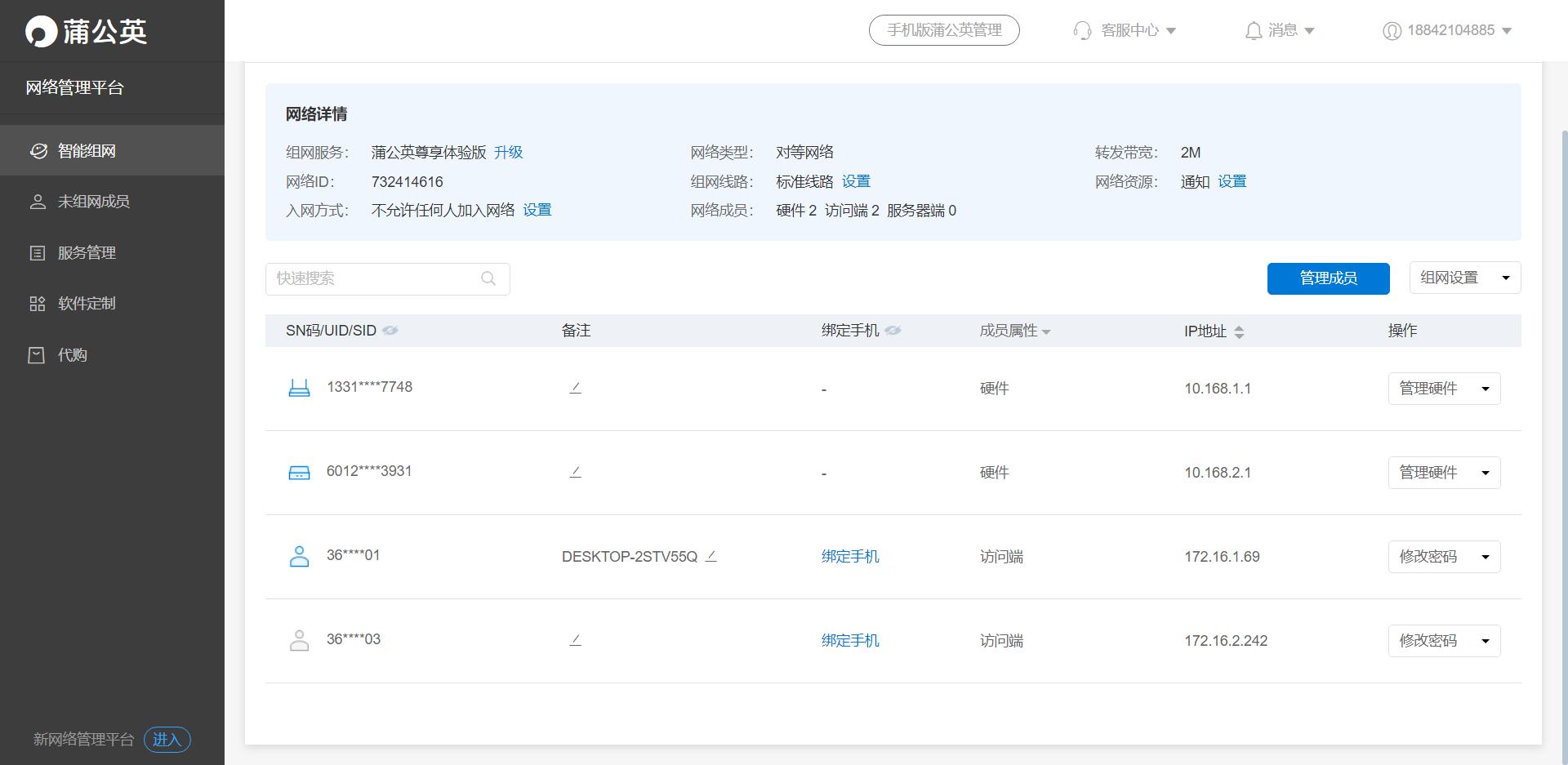Screen dimensions: 1568x765
Task: Sort the table by IP地址 column
Action: click(x=1239, y=331)
